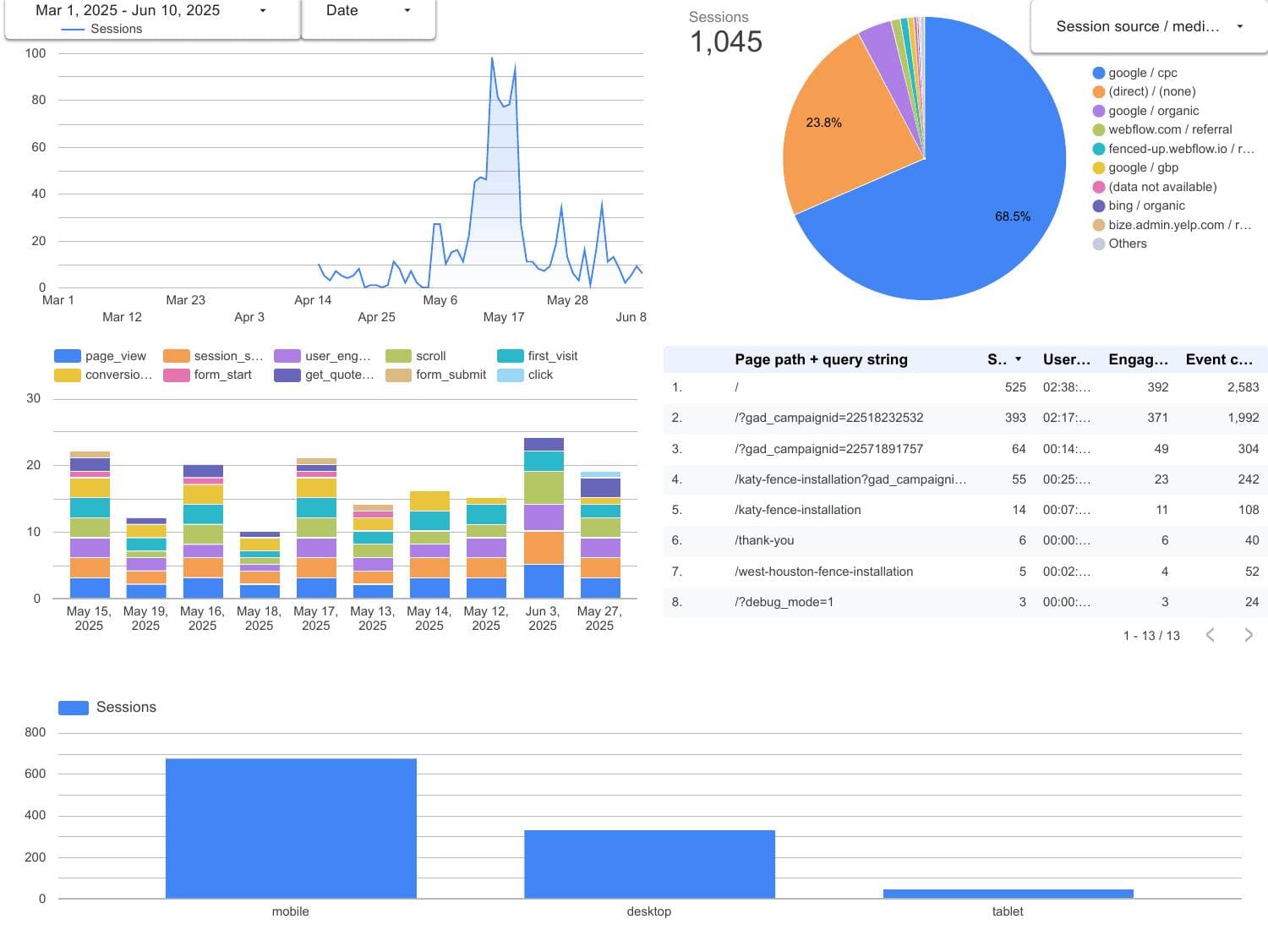The height and width of the screenshot is (952, 1268).
Task: Click the fenced-up.webflow.io legend icon
Action: coord(1098,148)
